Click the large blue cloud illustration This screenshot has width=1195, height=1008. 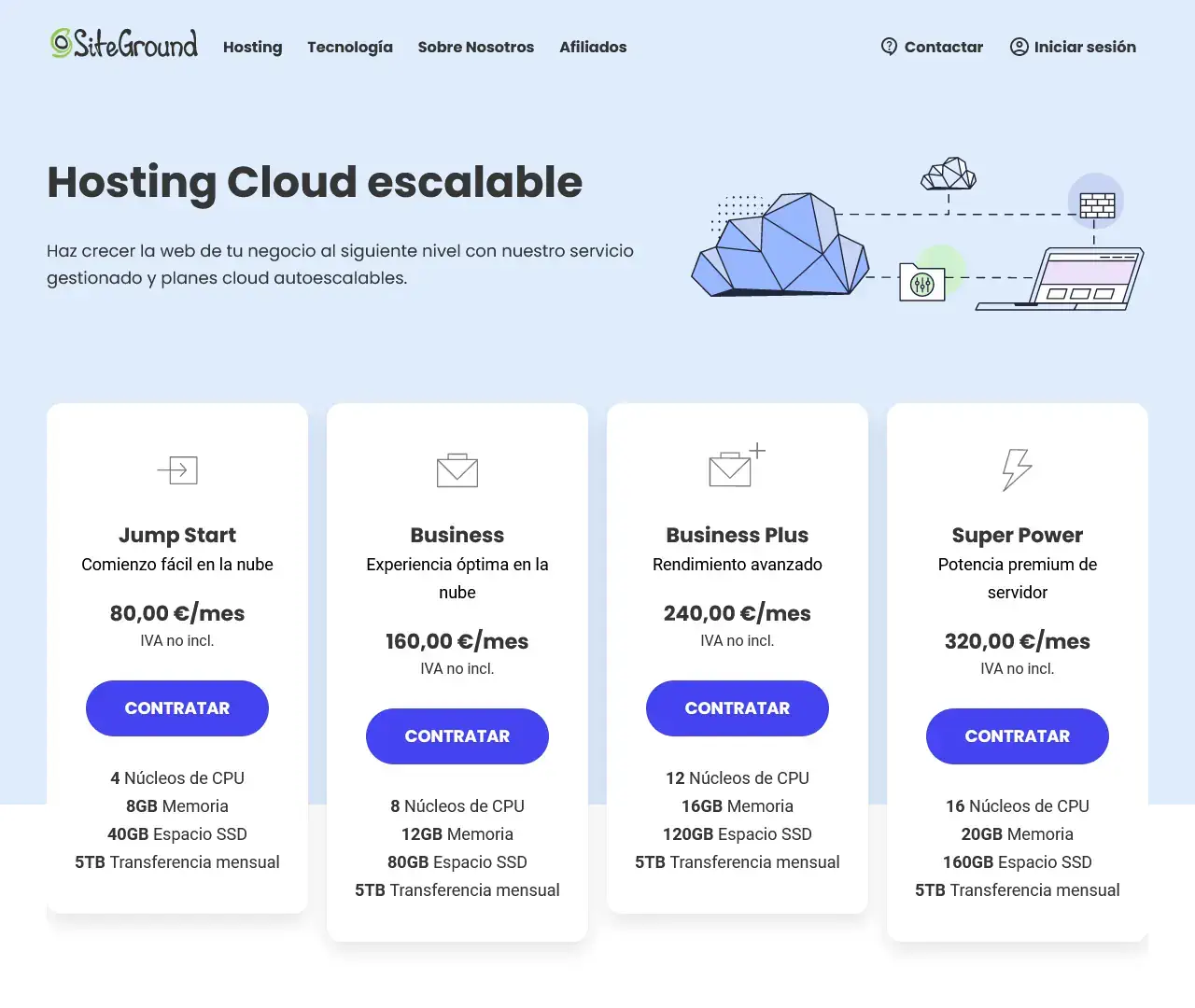point(780,245)
